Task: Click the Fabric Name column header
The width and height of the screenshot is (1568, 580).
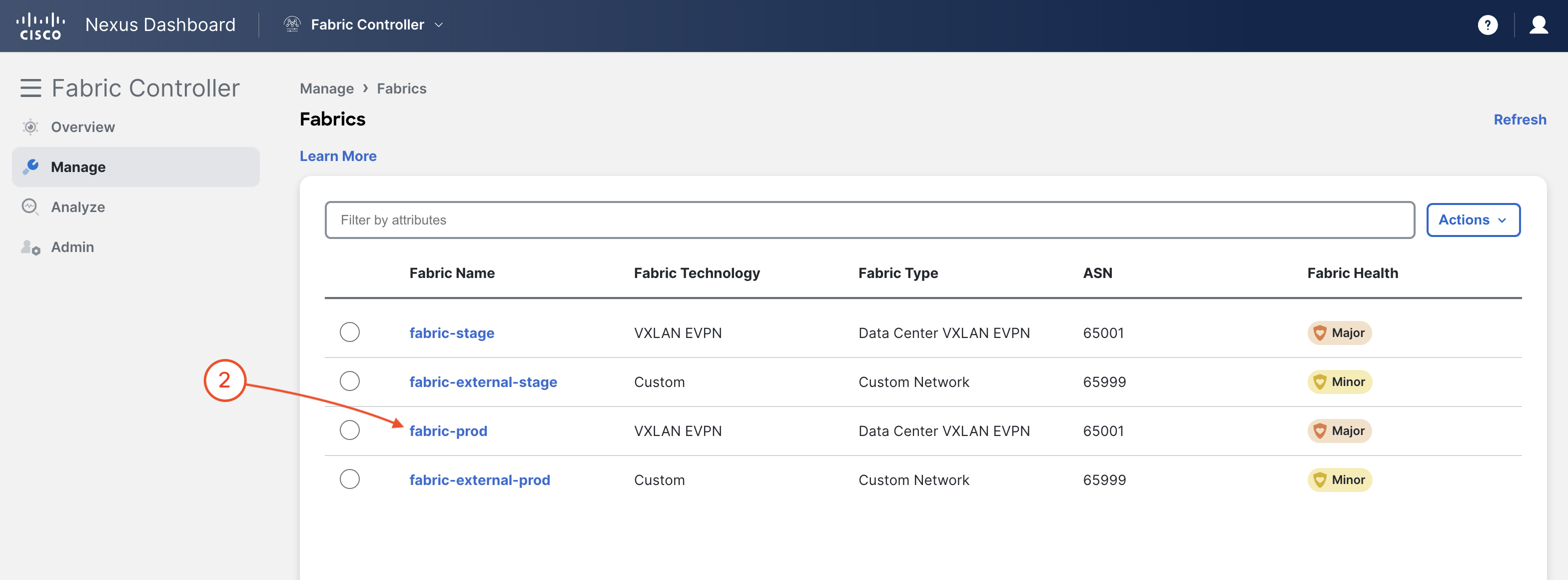Action: point(452,273)
